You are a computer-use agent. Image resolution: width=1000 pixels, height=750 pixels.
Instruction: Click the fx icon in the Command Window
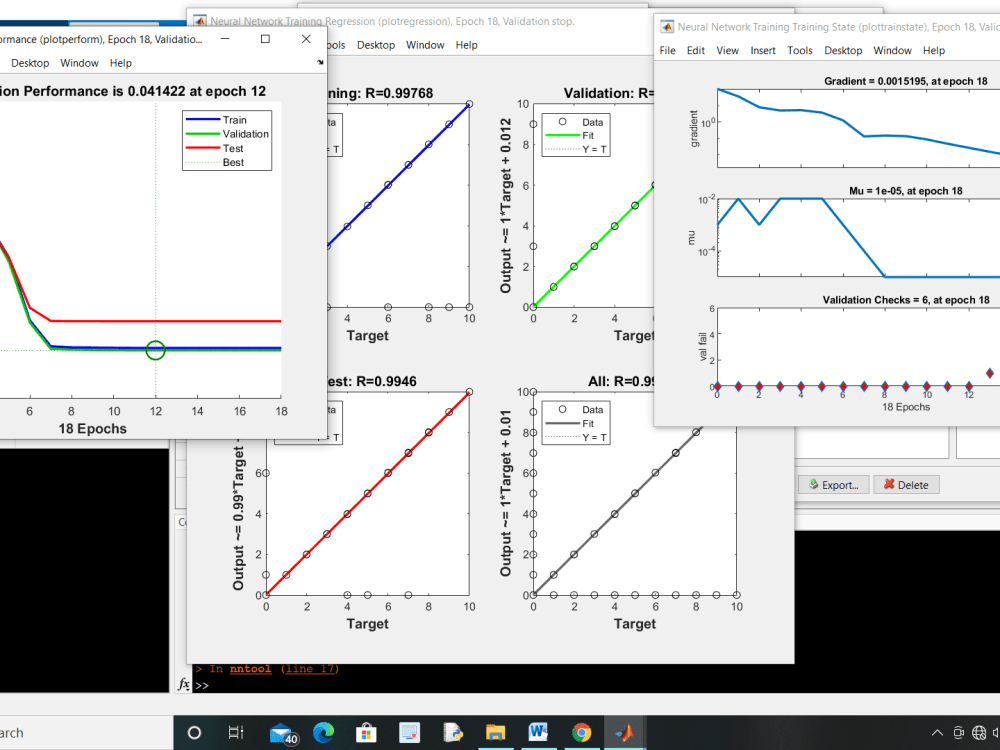tap(182, 684)
